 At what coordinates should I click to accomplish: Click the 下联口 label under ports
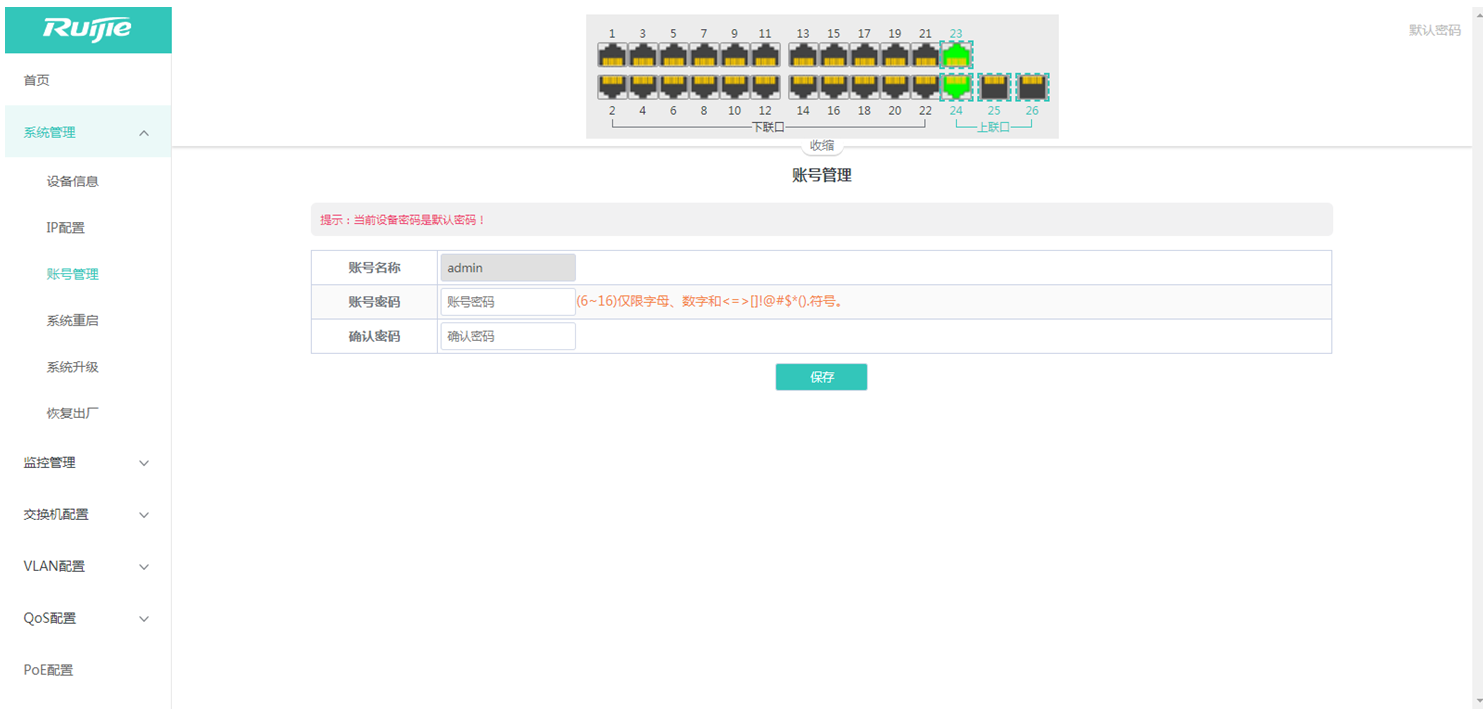tap(768, 127)
